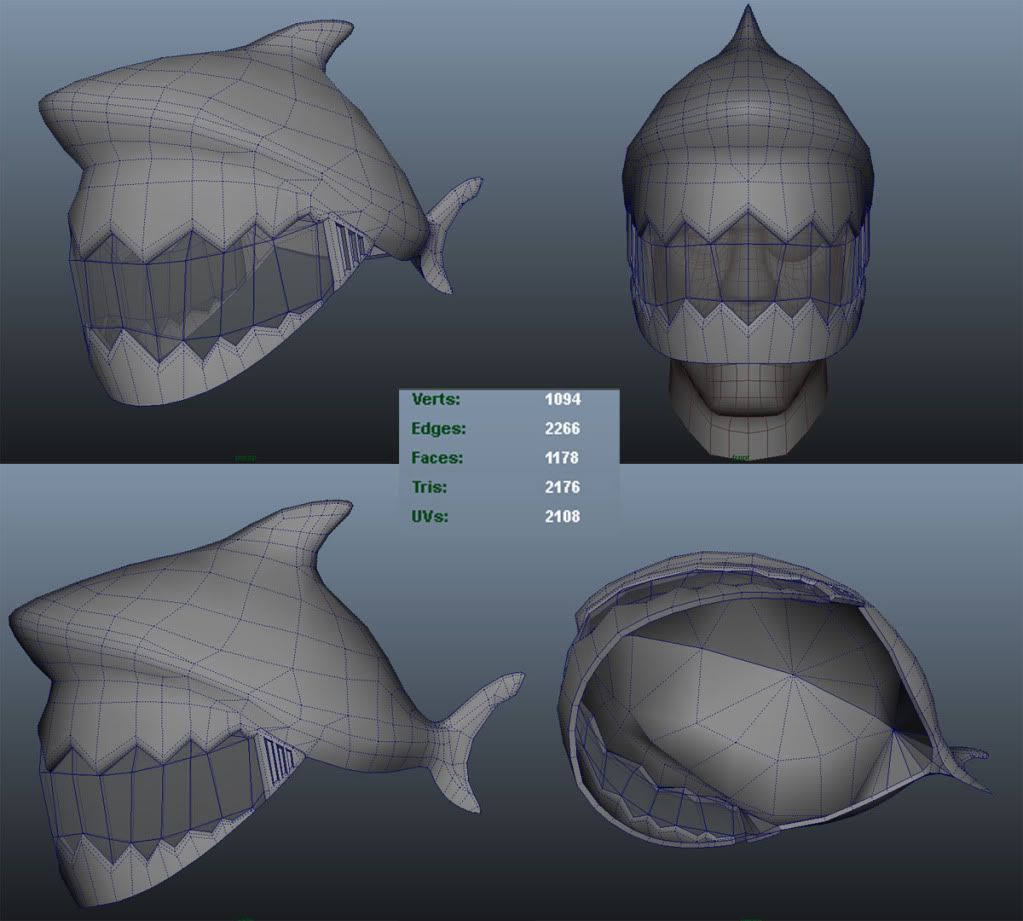Select the dorsal fin in the bottom-left view

tap(300, 530)
